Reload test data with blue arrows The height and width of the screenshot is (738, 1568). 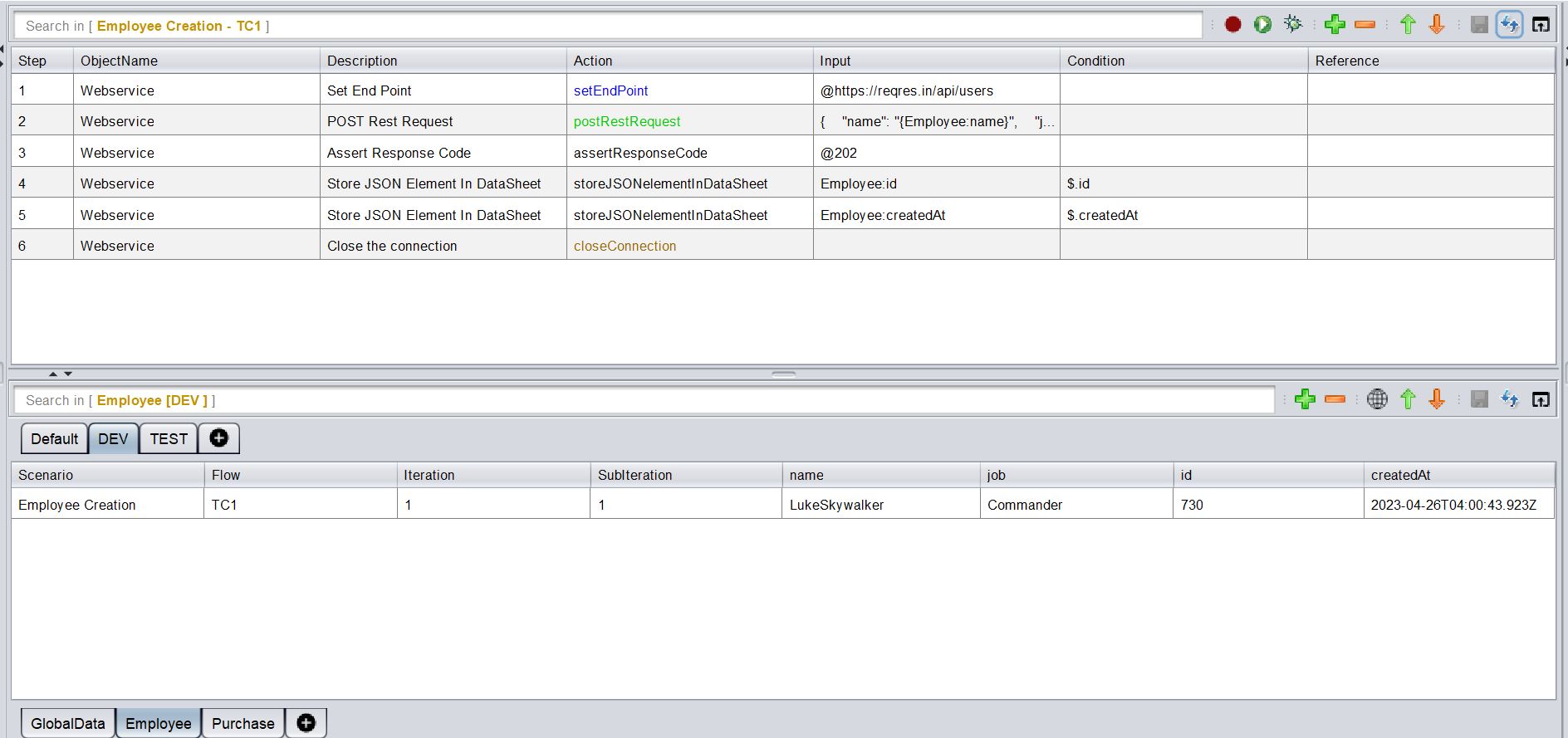(1510, 399)
